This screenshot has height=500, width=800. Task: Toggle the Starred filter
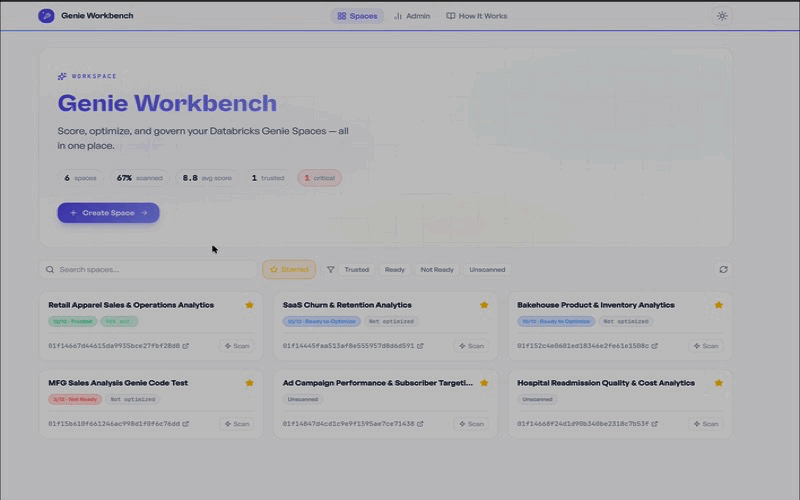coord(289,269)
